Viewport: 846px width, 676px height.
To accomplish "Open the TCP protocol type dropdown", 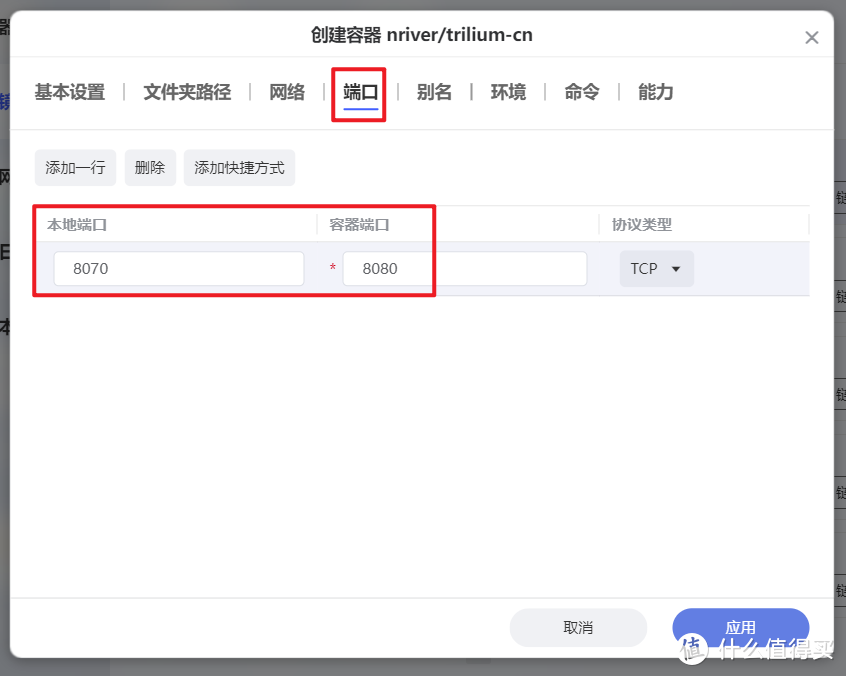I will click(x=656, y=268).
